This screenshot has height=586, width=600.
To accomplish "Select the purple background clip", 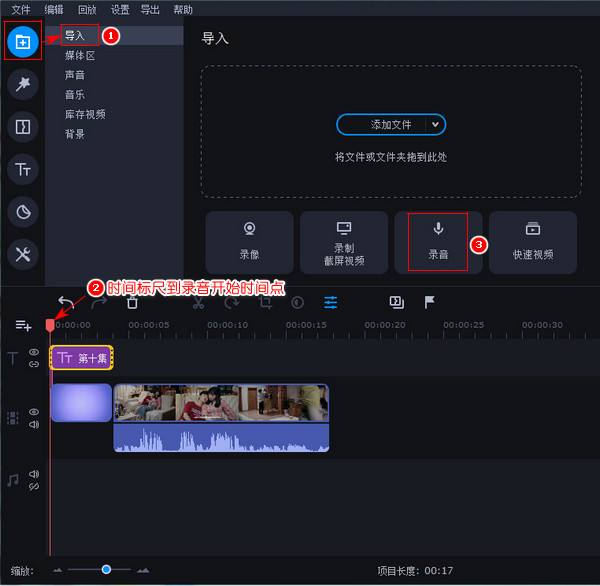I will click(x=82, y=403).
